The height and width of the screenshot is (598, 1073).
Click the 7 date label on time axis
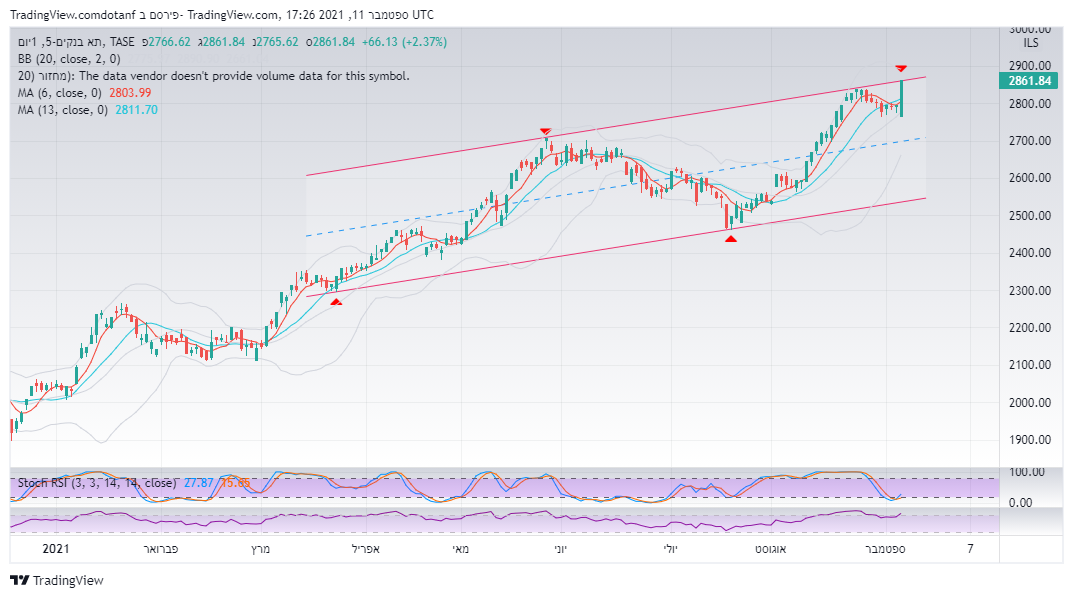point(970,549)
